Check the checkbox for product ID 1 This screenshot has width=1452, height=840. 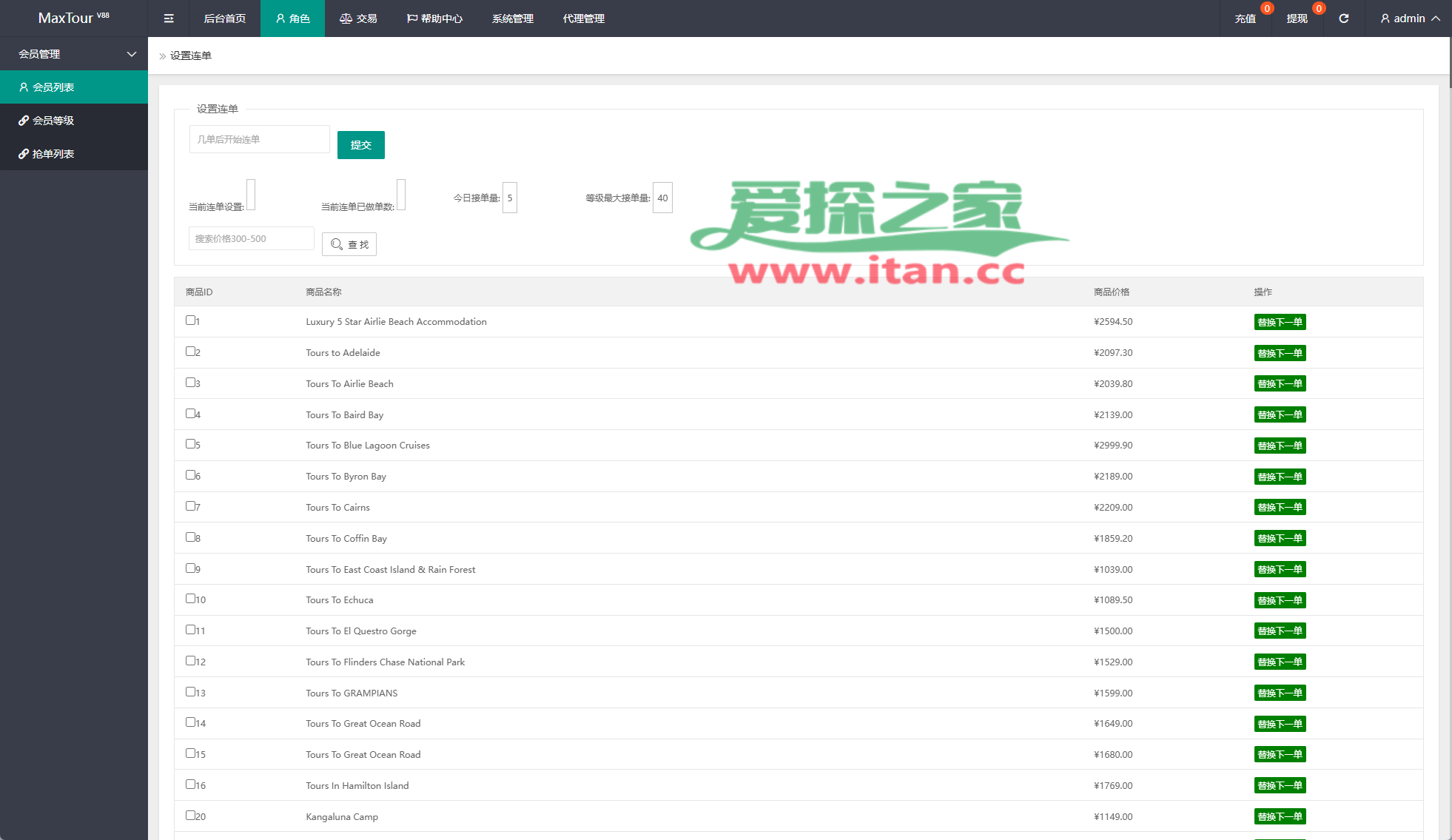point(190,320)
